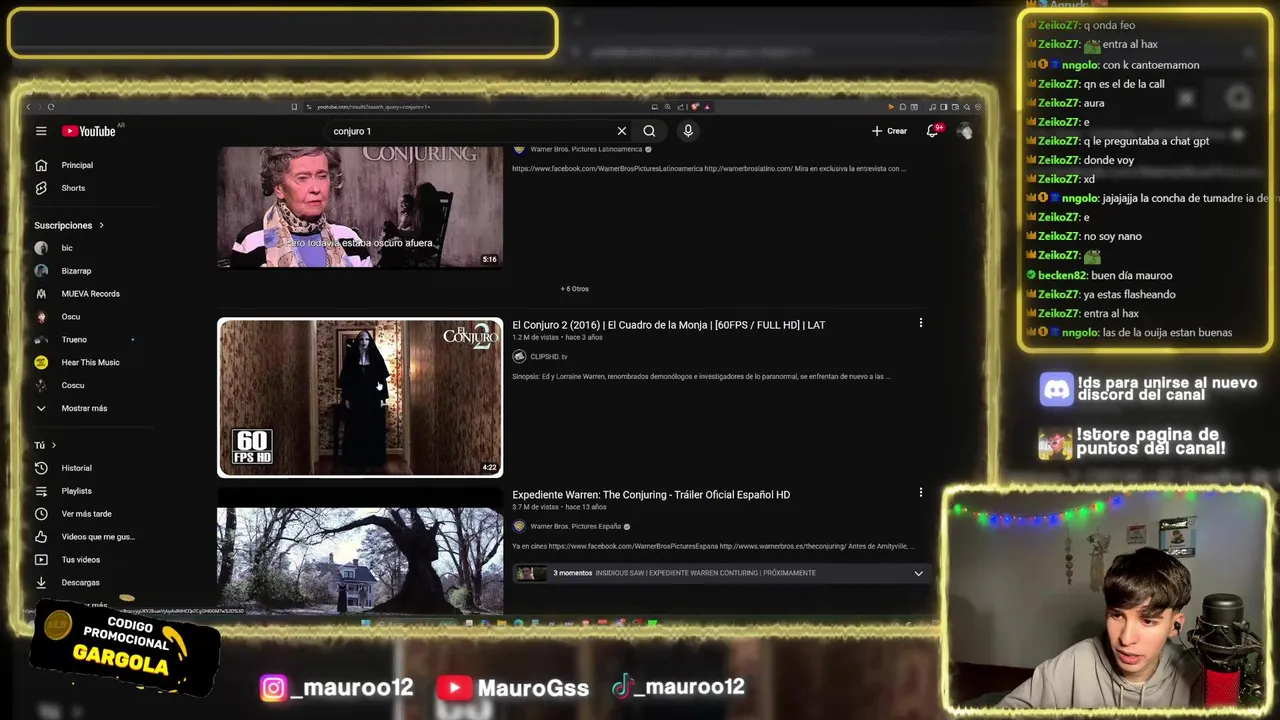Screen dimensions: 1280x720
Task: Expand the Suscripciones section header
Action: (69, 225)
